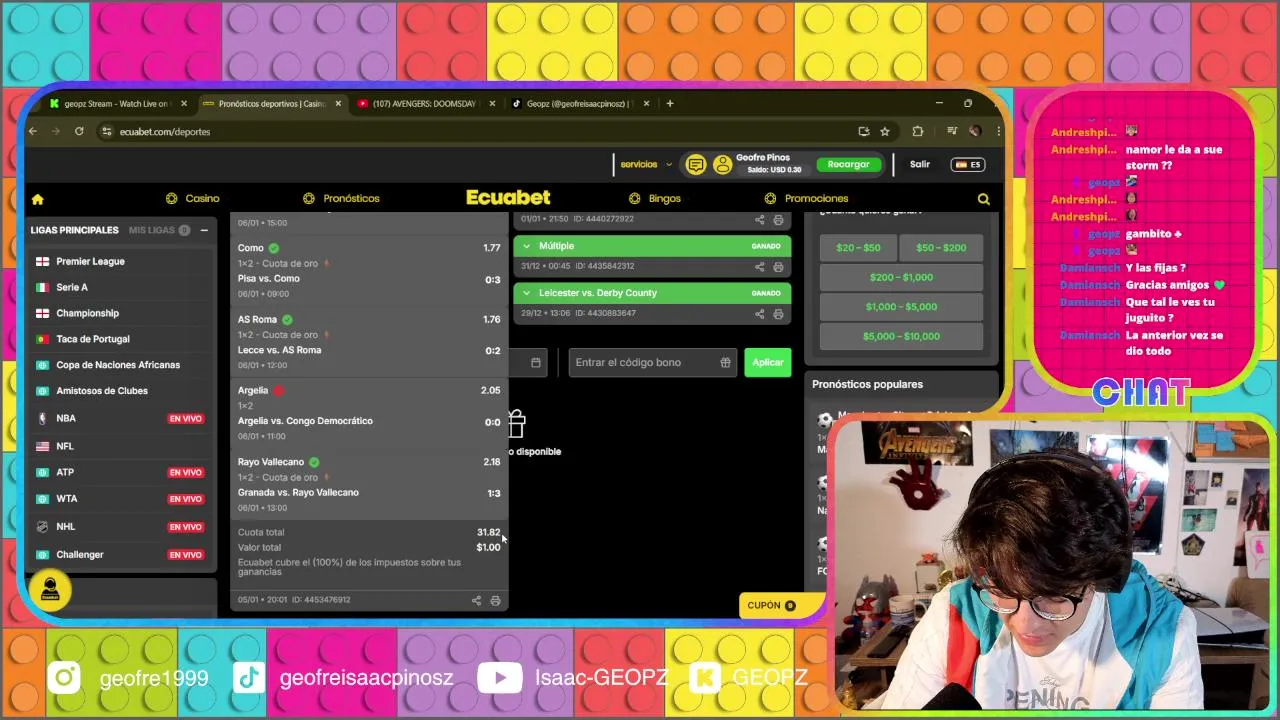Open the Promociones menu
Viewport: 1280px width, 720px height.
click(x=807, y=199)
